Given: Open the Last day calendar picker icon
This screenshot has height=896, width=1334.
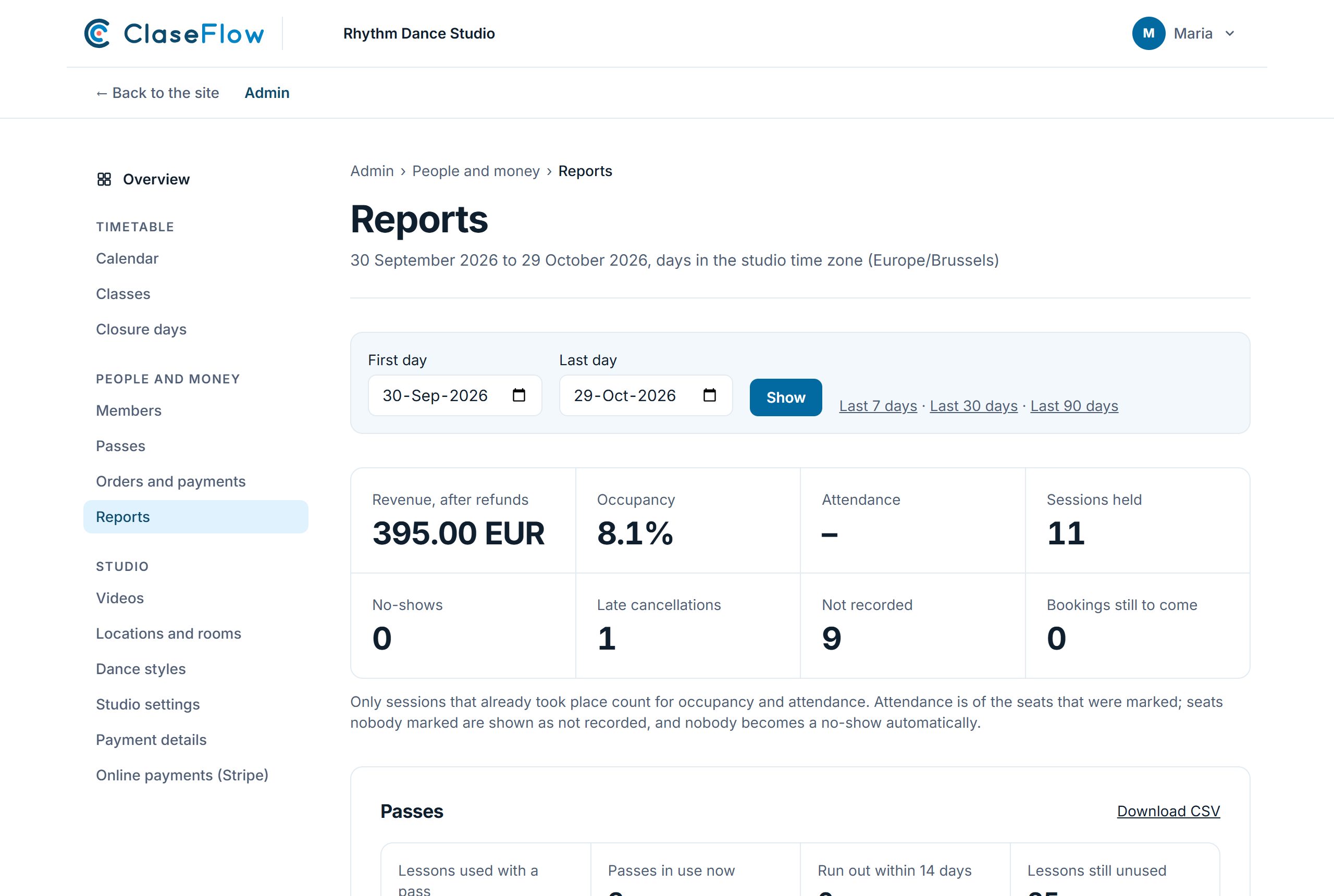Looking at the screenshot, I should (709, 395).
